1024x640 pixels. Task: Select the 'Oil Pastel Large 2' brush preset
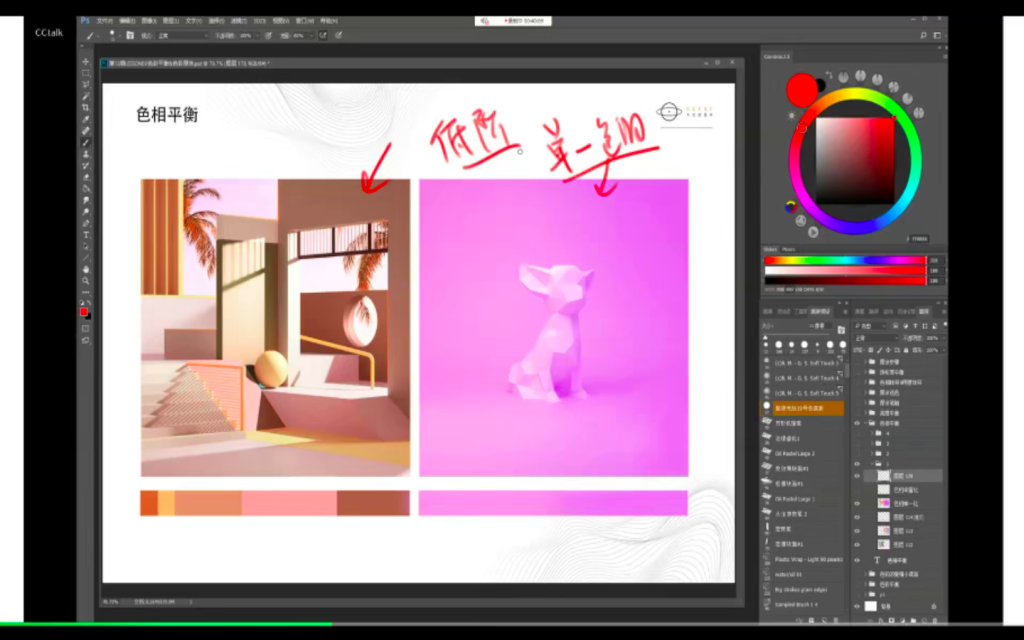pos(795,453)
